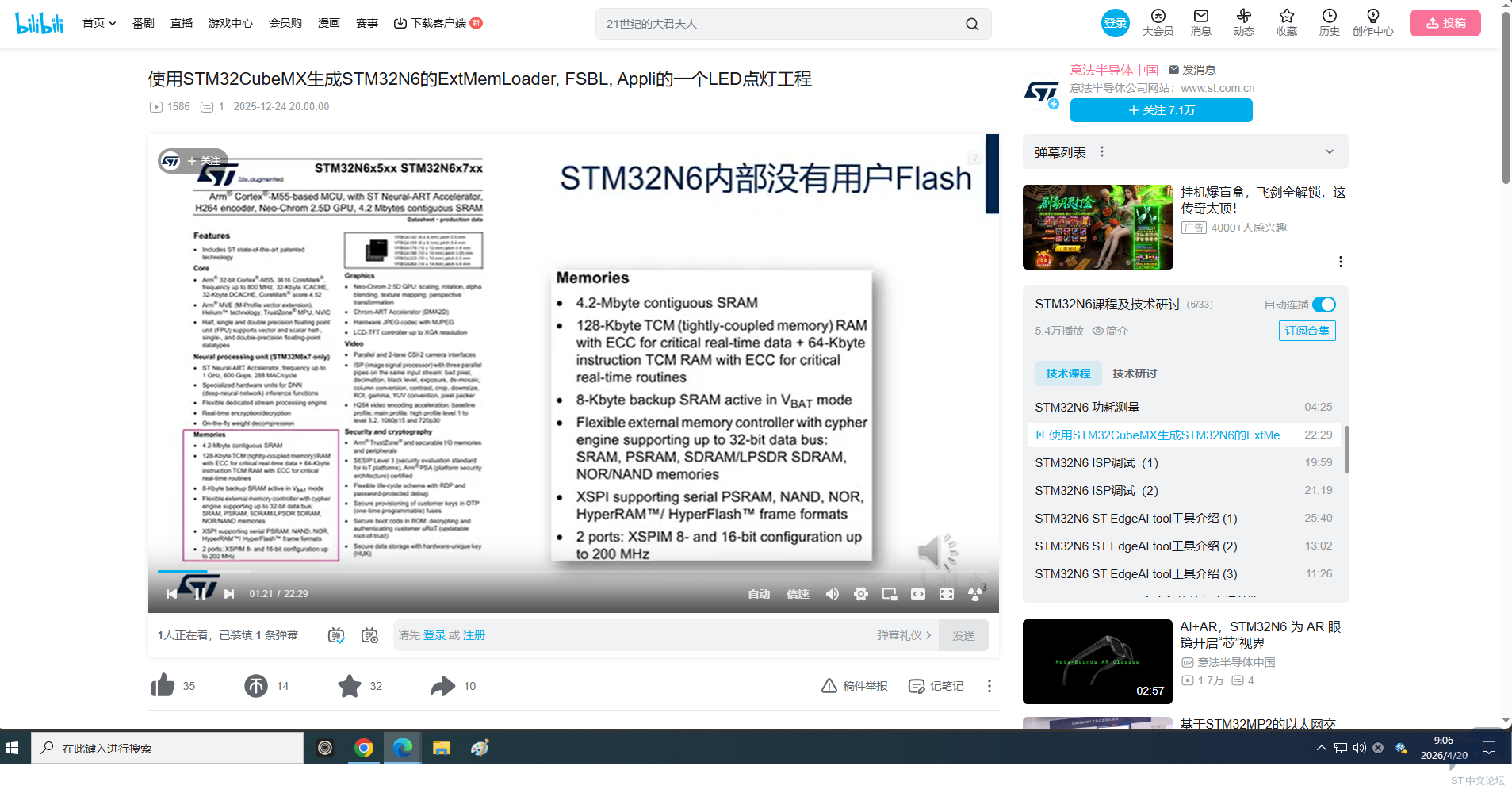Screen dimensions: 1512x793
Task: Enable picture-in-picture mode
Action: tap(889, 594)
